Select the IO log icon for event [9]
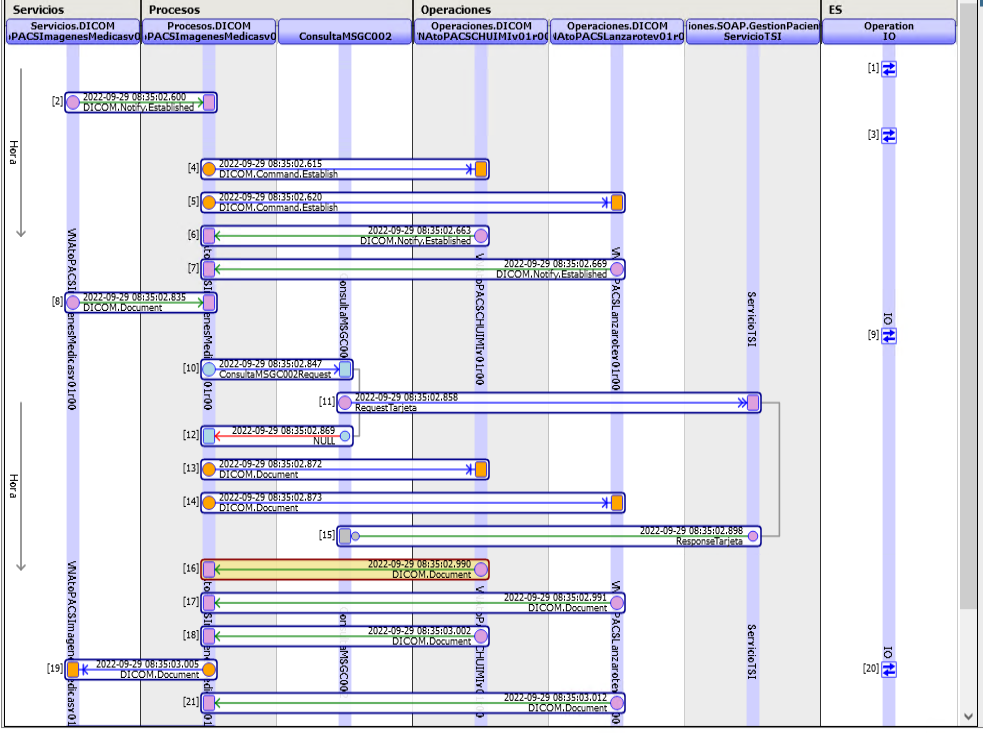Viewport: 983px width, 733px height. tap(889, 336)
